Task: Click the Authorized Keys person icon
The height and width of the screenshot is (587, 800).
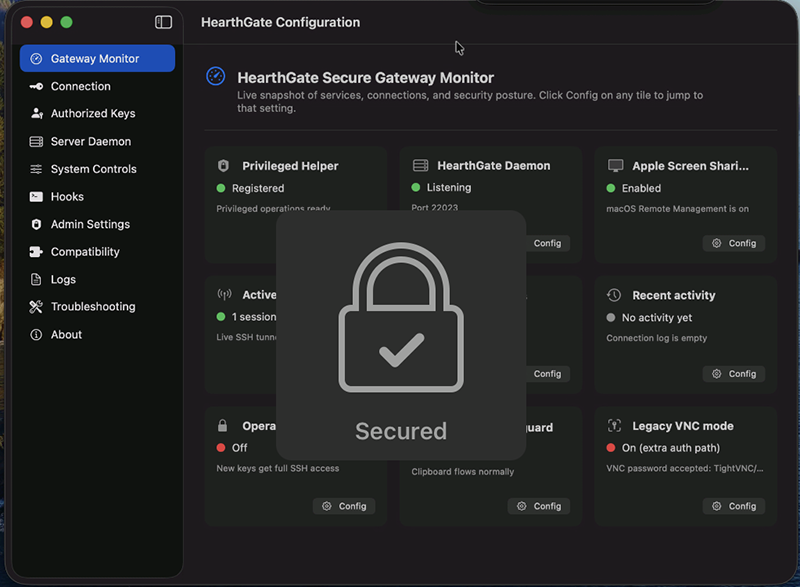Action: (36, 113)
